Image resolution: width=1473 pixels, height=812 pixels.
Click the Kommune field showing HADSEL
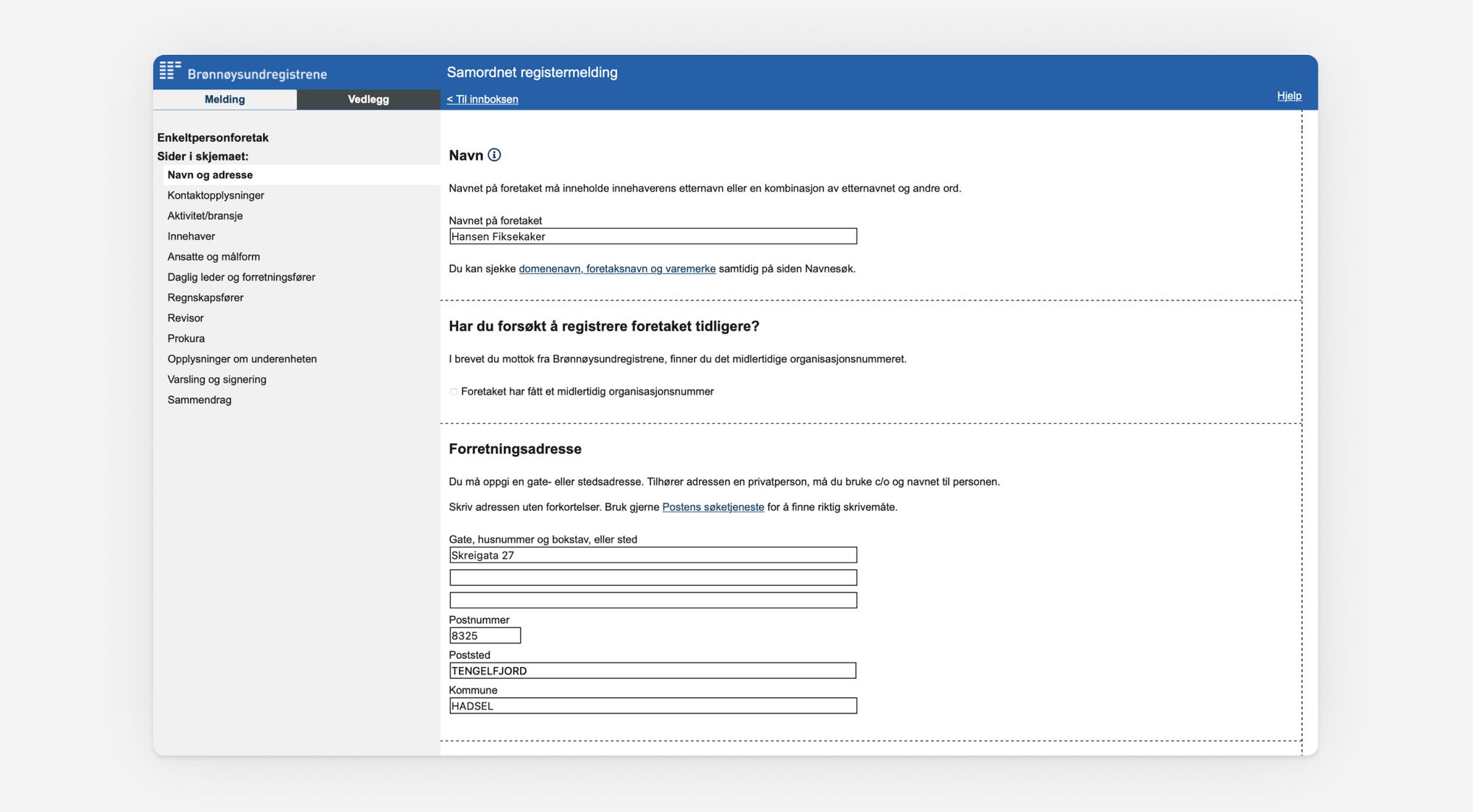[x=653, y=706]
